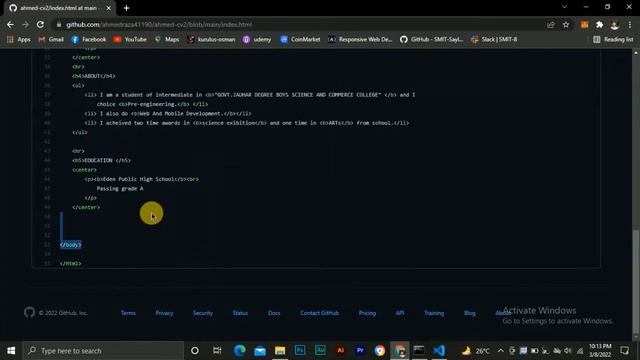Open the YouTube bookmark

(x=130, y=40)
